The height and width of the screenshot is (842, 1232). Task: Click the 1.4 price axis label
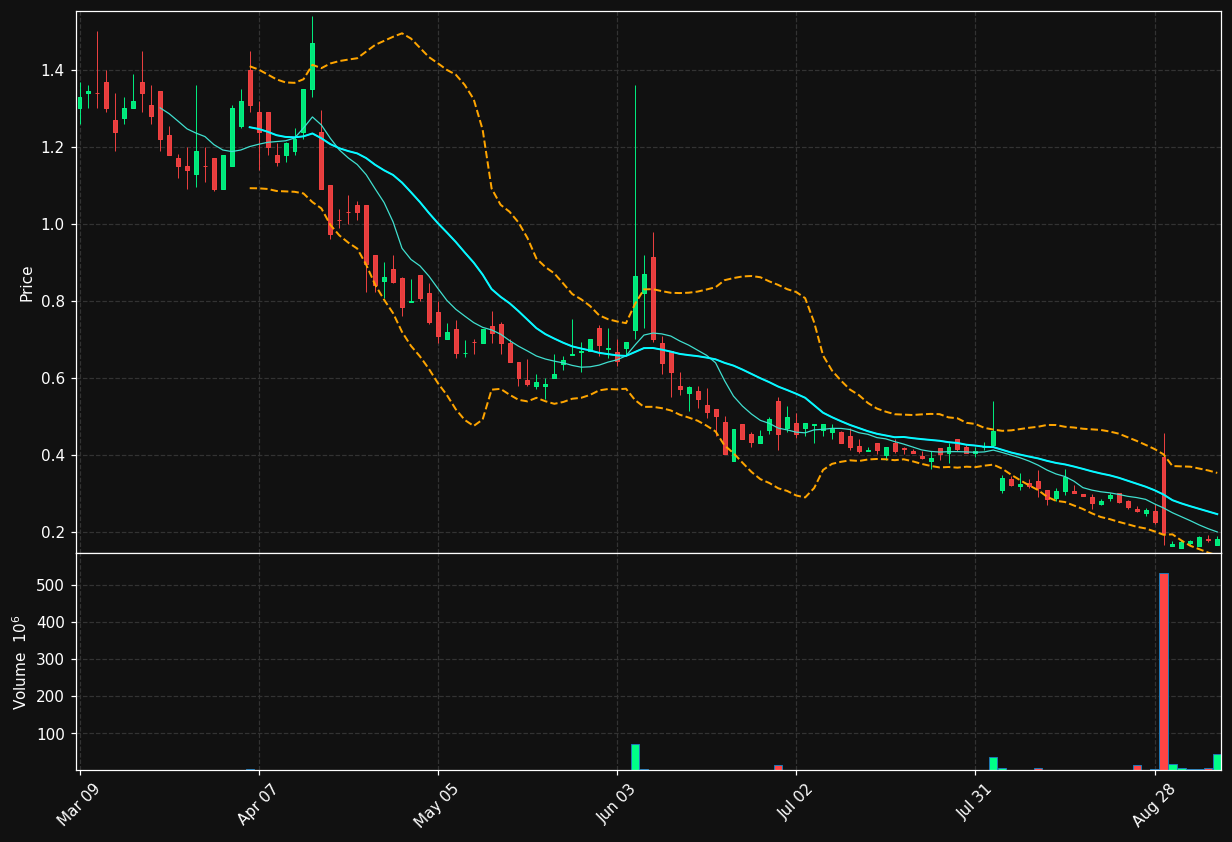52,70
